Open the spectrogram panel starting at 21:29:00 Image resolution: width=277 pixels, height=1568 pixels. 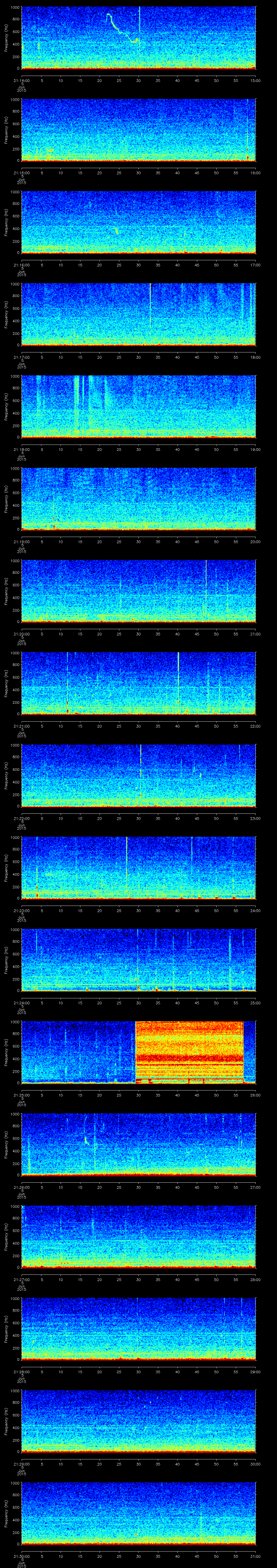coord(139,1421)
